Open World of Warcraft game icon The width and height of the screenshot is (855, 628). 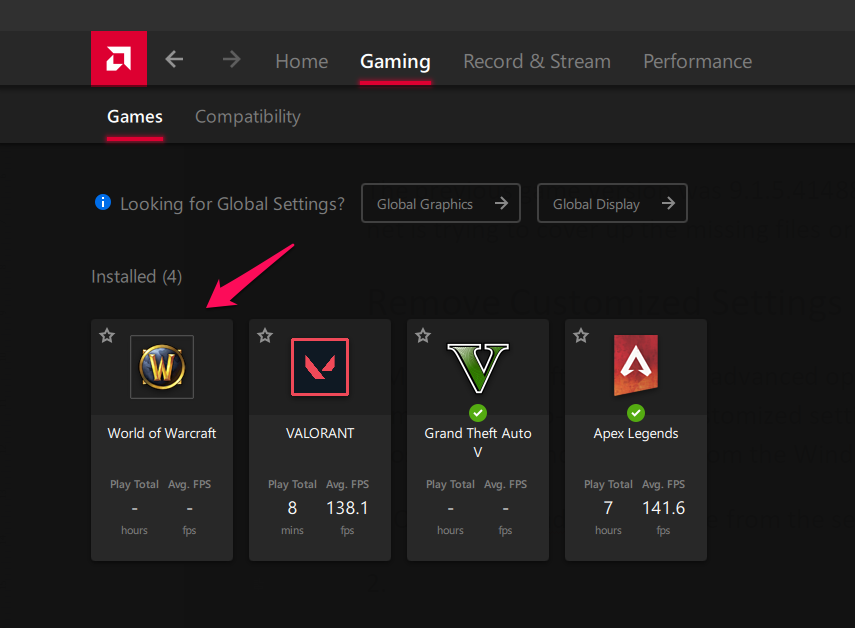(162, 367)
